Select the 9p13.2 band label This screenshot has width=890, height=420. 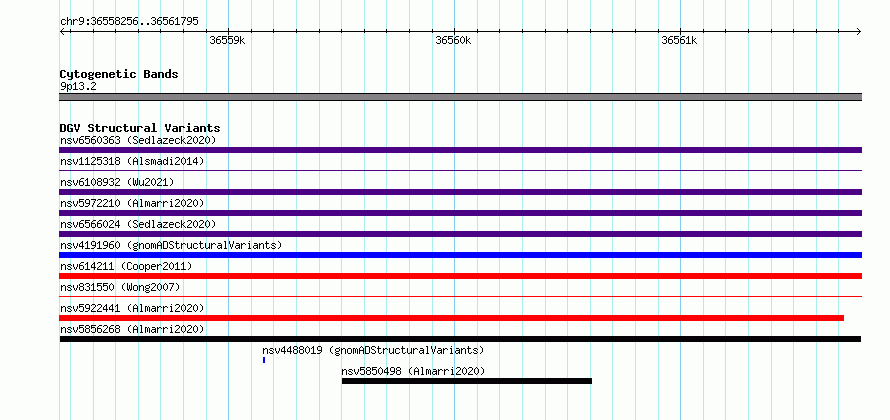click(x=78, y=87)
